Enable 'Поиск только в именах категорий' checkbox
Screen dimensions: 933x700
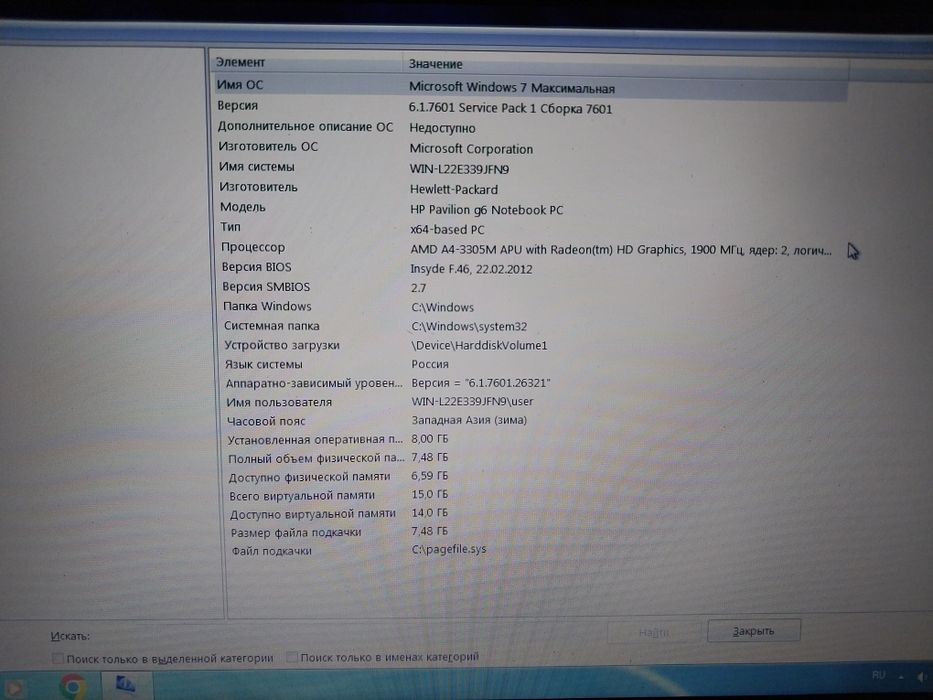(292, 657)
